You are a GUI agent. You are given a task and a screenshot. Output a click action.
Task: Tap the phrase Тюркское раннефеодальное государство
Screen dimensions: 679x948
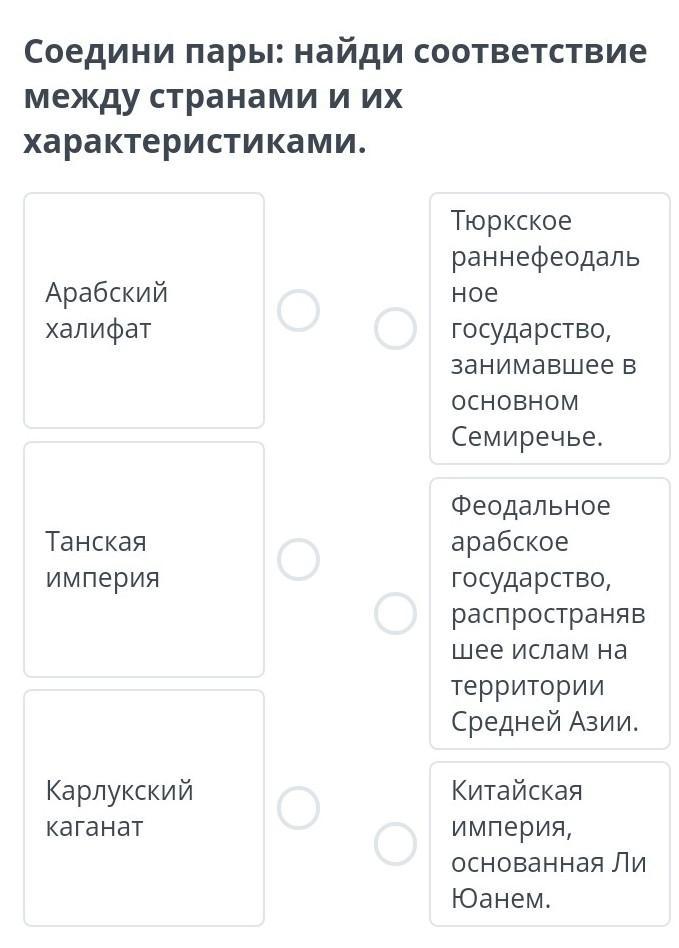coord(545,274)
